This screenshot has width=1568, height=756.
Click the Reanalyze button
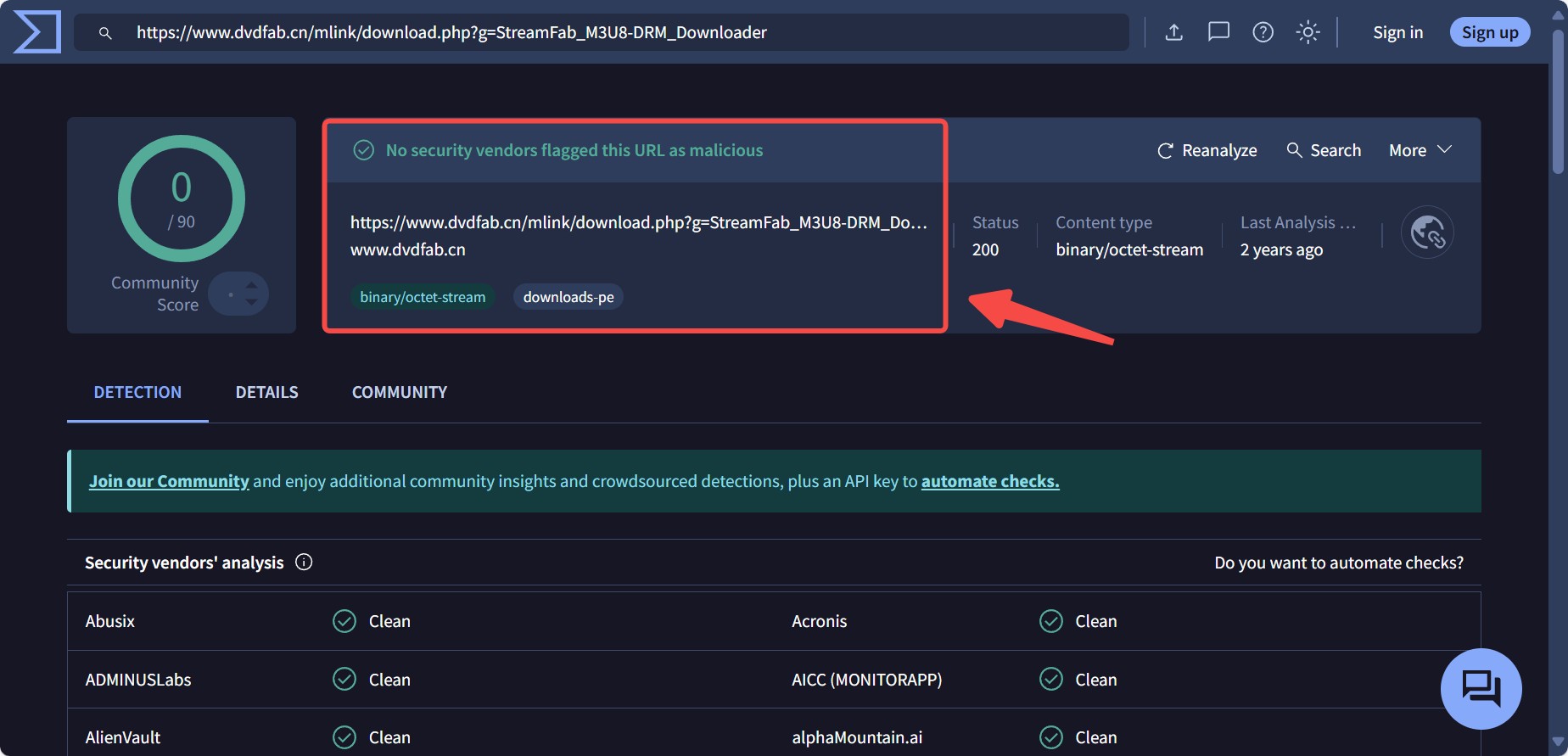tap(1207, 150)
